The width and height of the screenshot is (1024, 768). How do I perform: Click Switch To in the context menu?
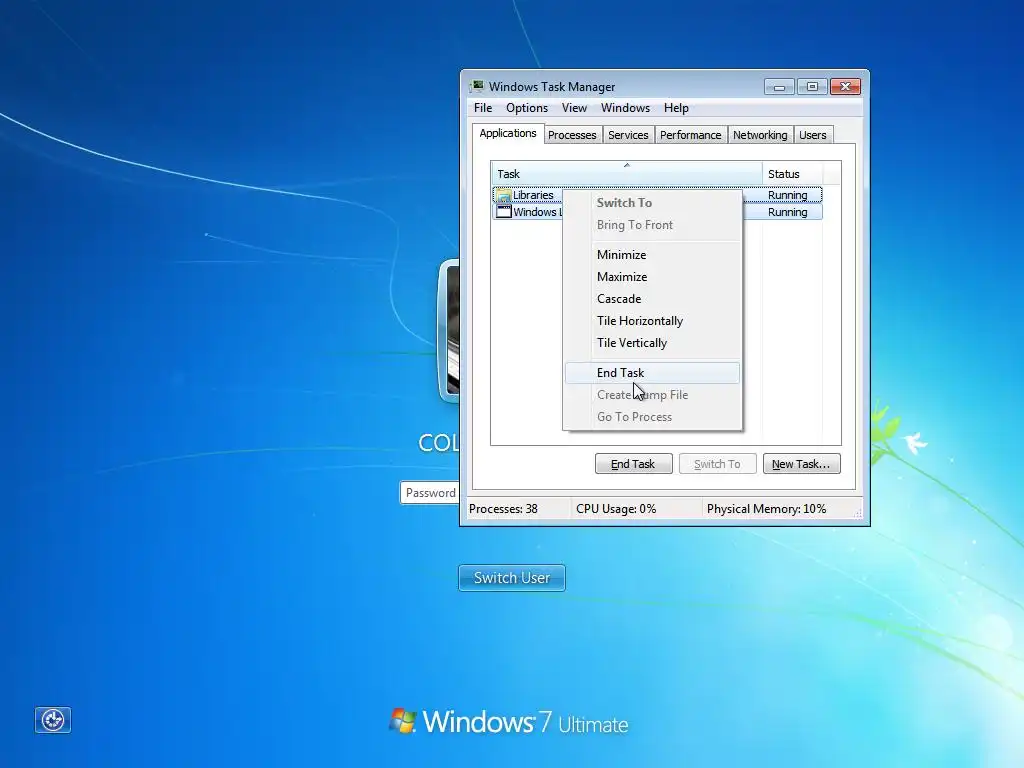(652, 202)
